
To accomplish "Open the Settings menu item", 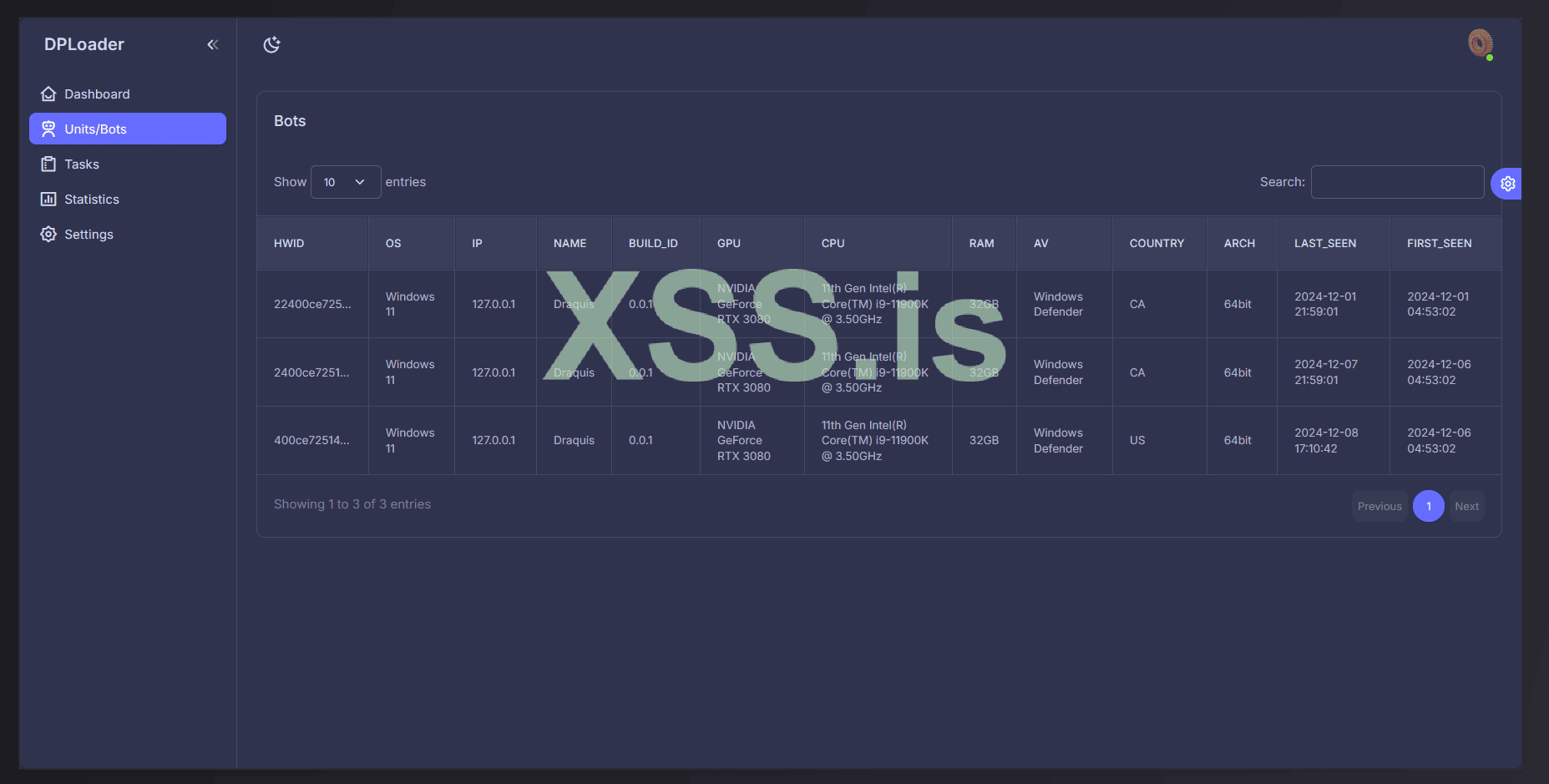I will 128,234.
